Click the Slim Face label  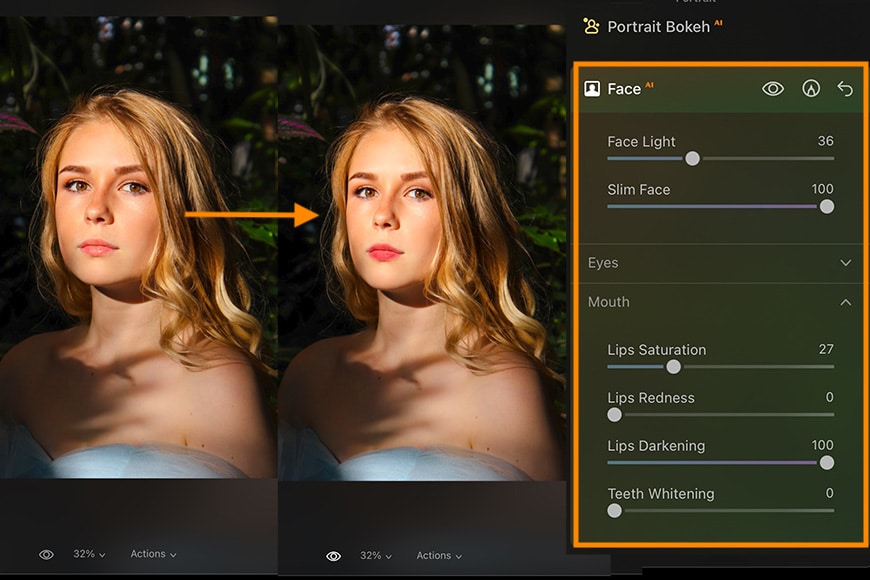[639, 190]
